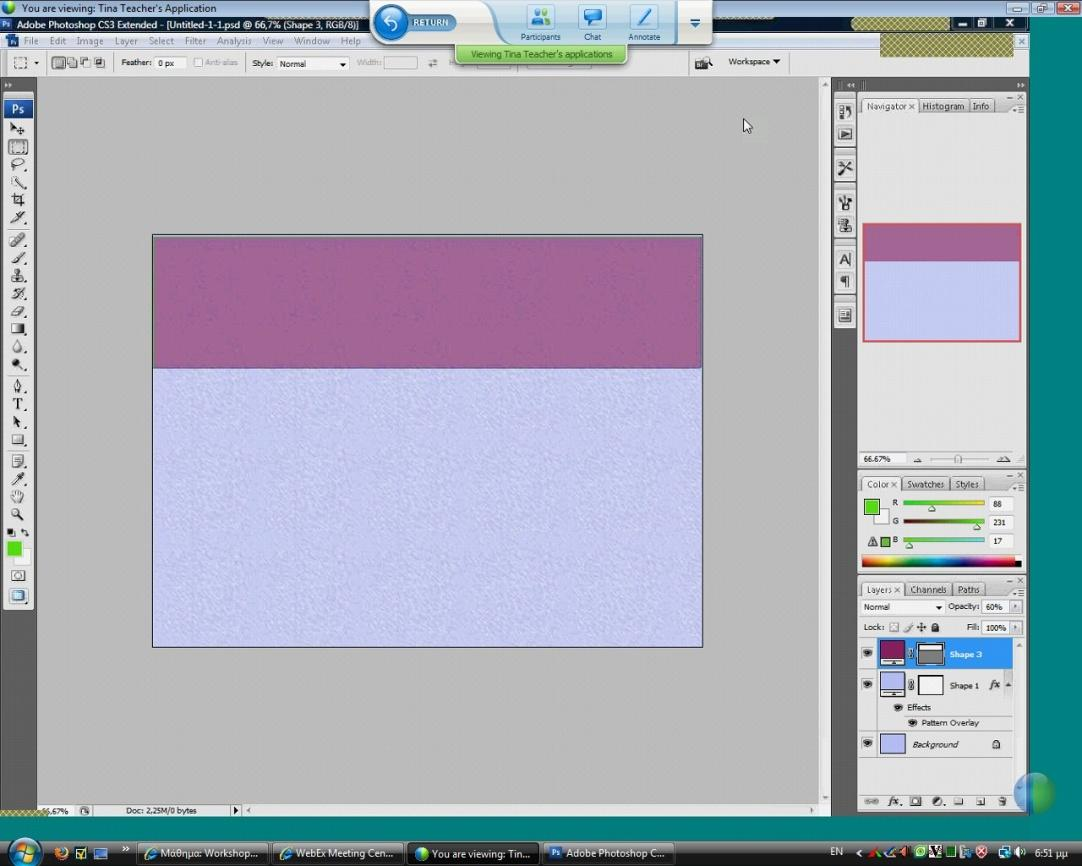Switch to the Channels tab
The height and width of the screenshot is (866, 1082).
(927, 589)
